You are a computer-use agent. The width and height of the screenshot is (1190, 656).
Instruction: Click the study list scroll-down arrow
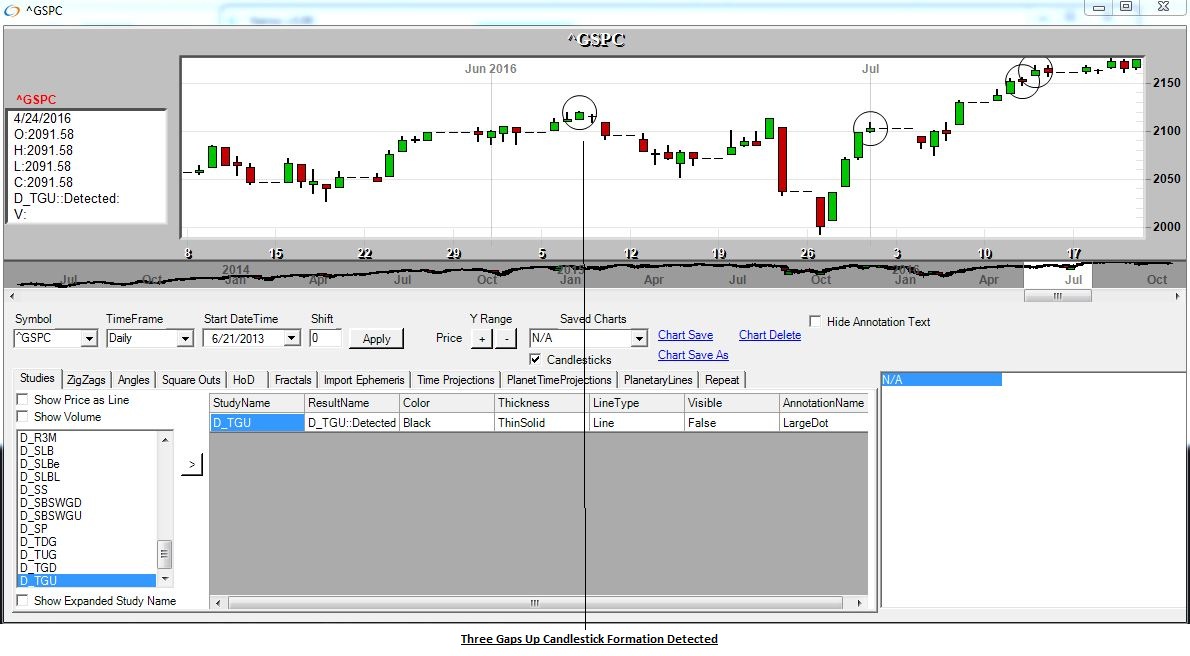(165, 579)
